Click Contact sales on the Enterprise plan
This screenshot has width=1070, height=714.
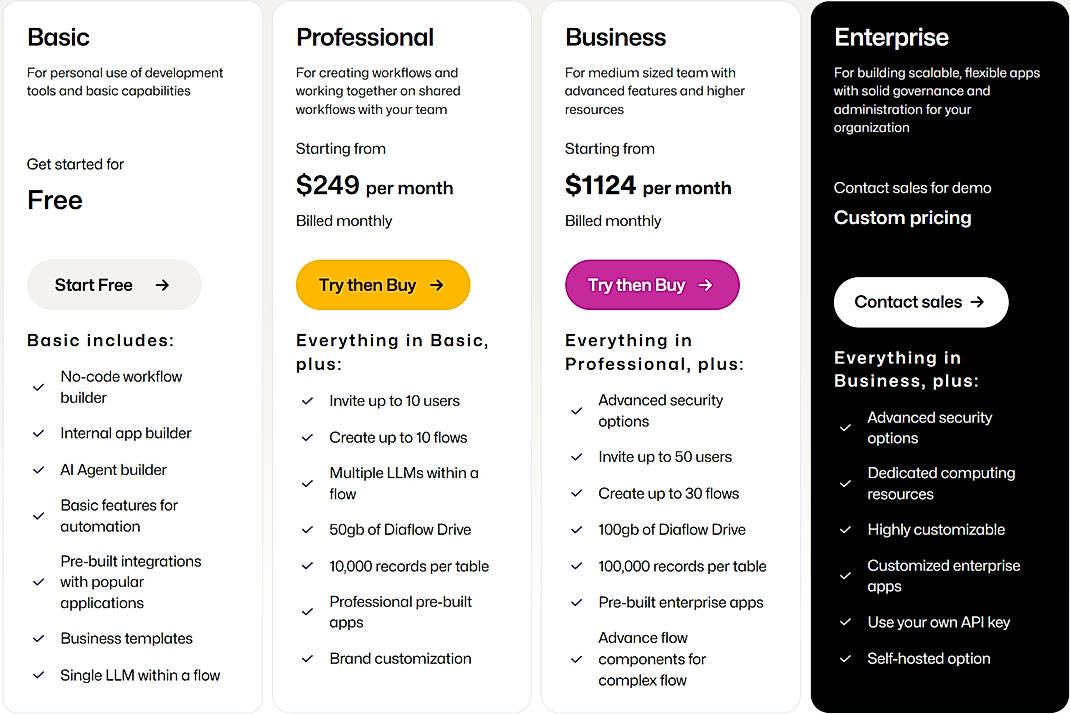[921, 302]
